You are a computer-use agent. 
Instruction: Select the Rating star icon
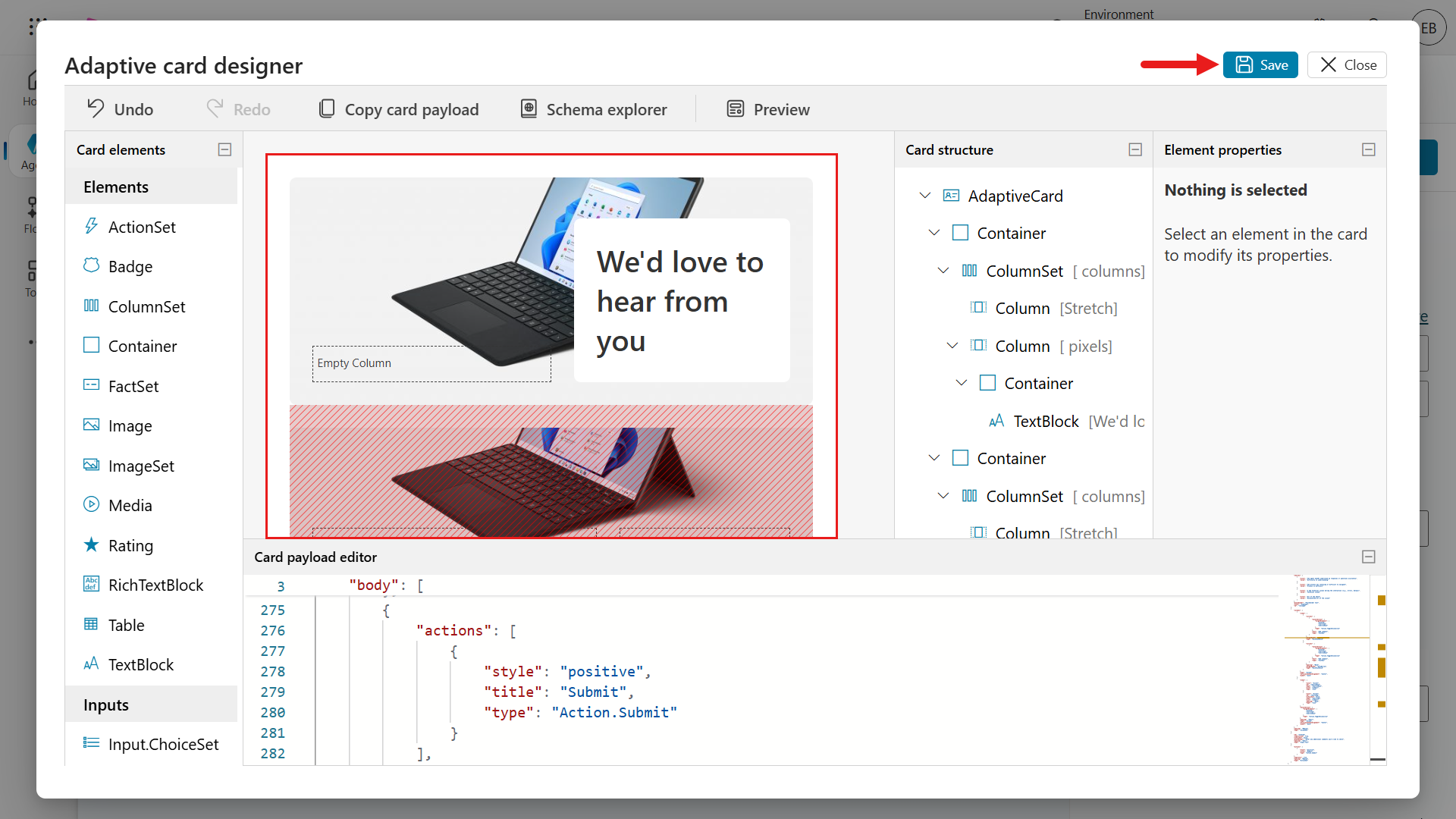pos(91,544)
